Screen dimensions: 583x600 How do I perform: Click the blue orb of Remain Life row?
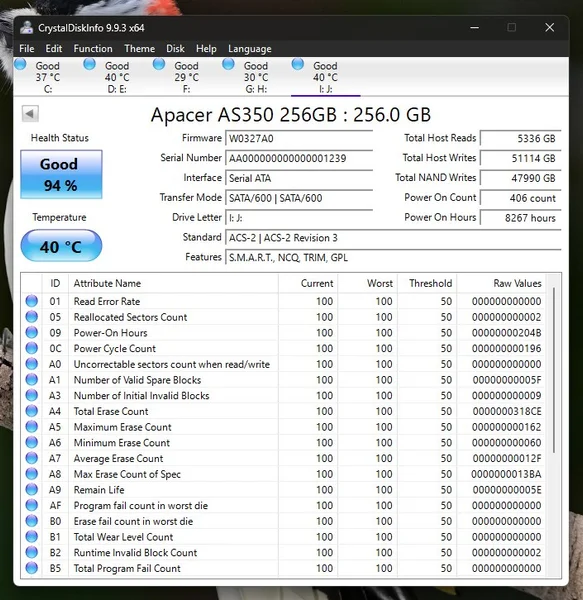coord(32,489)
